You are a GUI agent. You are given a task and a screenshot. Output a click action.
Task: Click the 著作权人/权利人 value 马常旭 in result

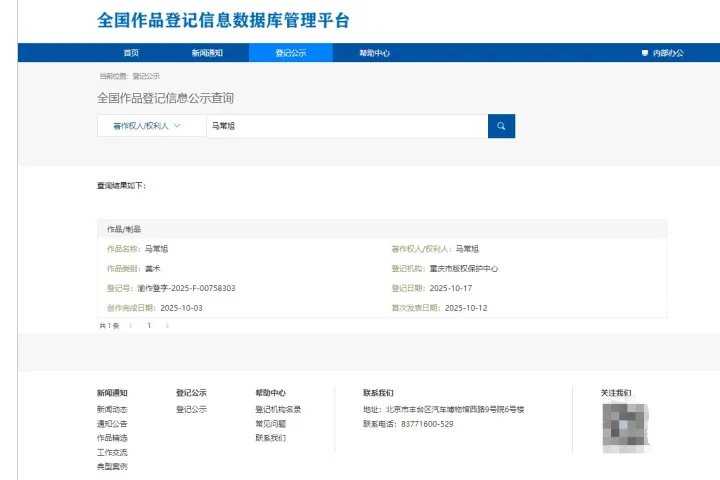467,249
